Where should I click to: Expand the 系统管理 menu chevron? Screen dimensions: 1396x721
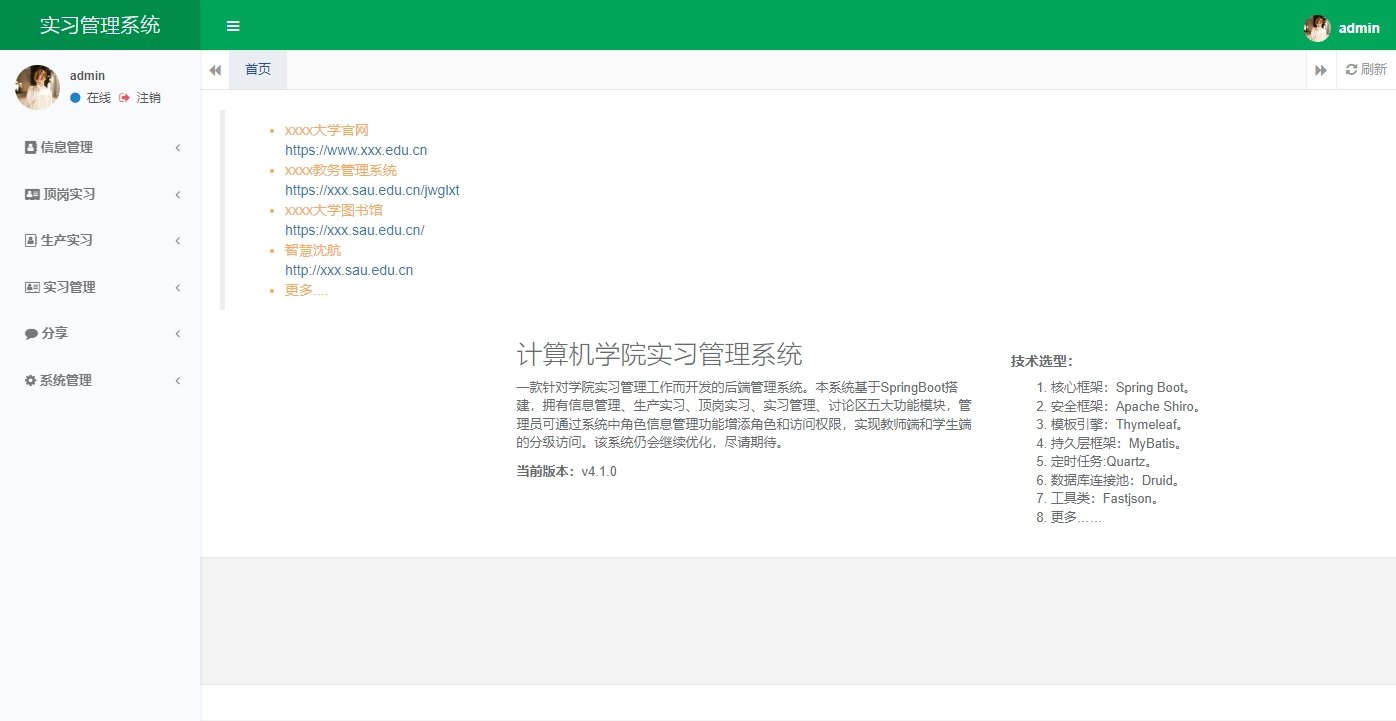[x=178, y=381]
